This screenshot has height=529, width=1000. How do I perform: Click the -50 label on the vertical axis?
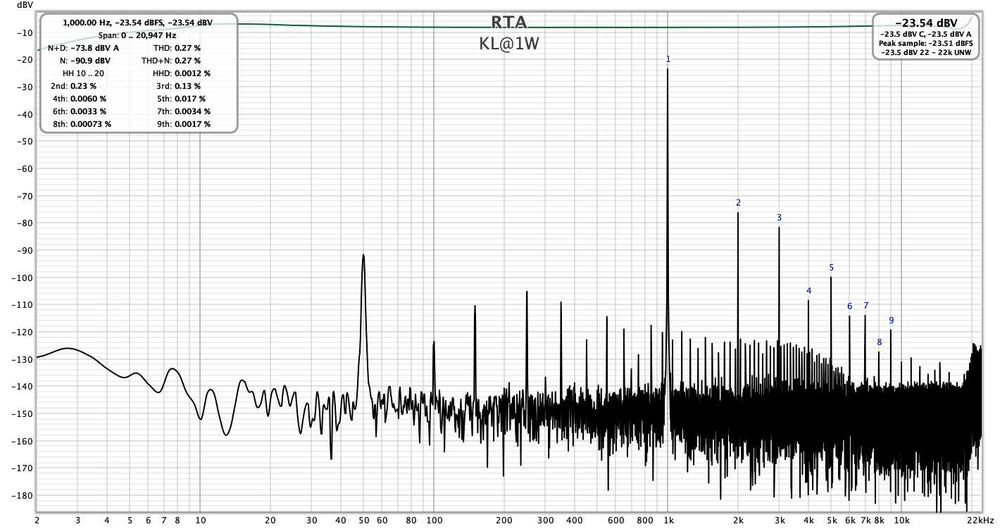click(24, 142)
